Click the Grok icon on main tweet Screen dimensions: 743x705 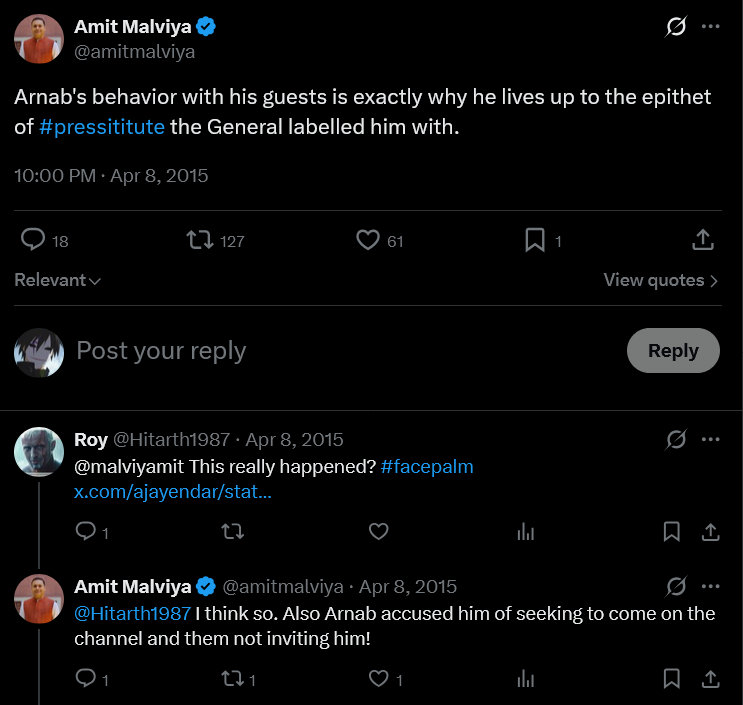point(676,27)
